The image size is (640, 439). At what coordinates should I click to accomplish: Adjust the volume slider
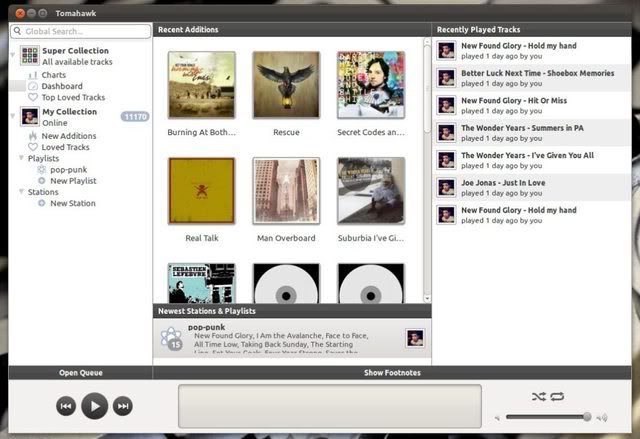pos(549,417)
